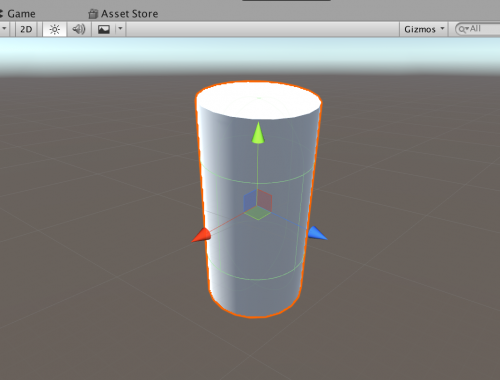
Task: Click the green Y-axis arrow handle
Action: click(x=258, y=133)
